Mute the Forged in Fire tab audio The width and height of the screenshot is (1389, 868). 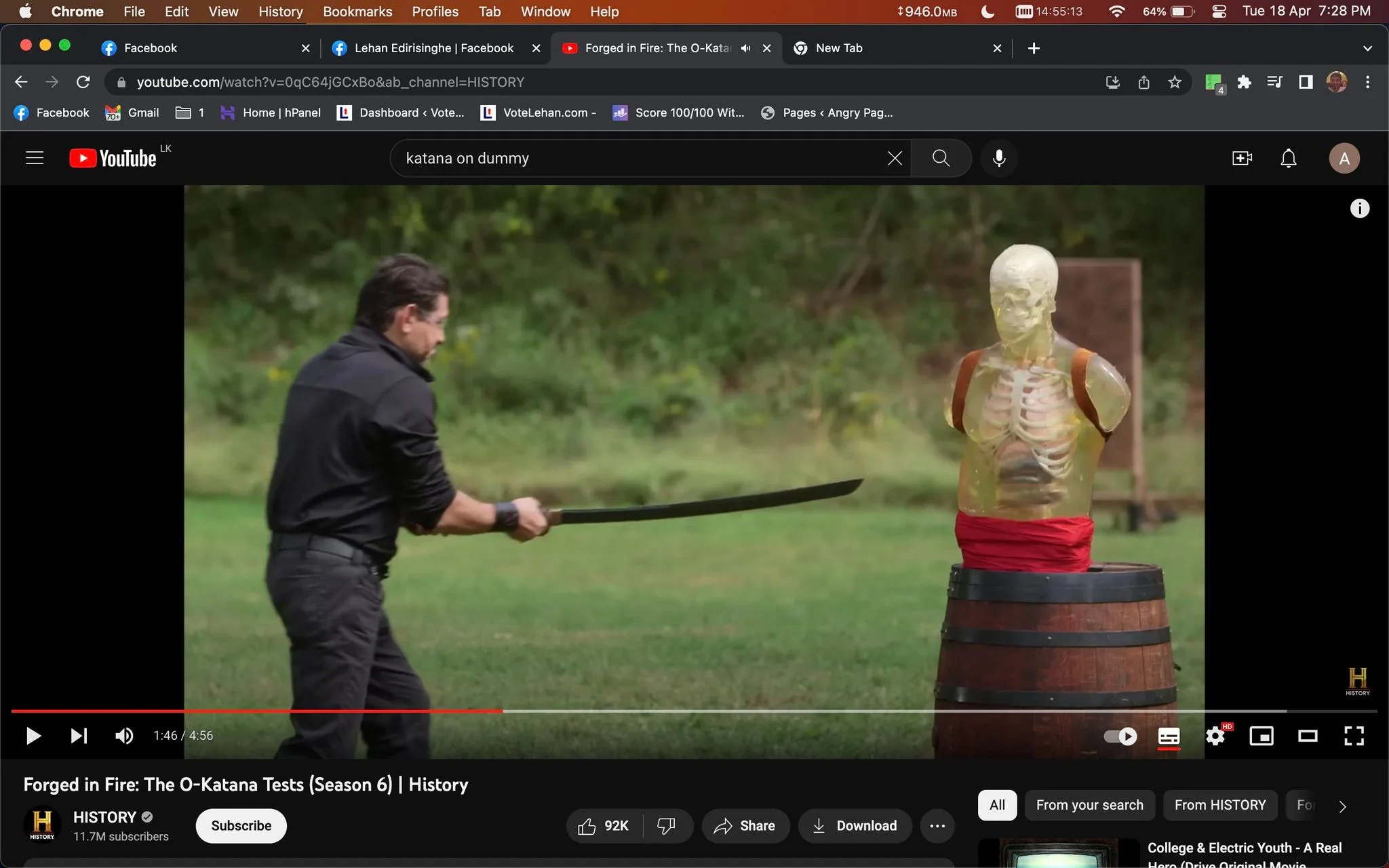[745, 48]
